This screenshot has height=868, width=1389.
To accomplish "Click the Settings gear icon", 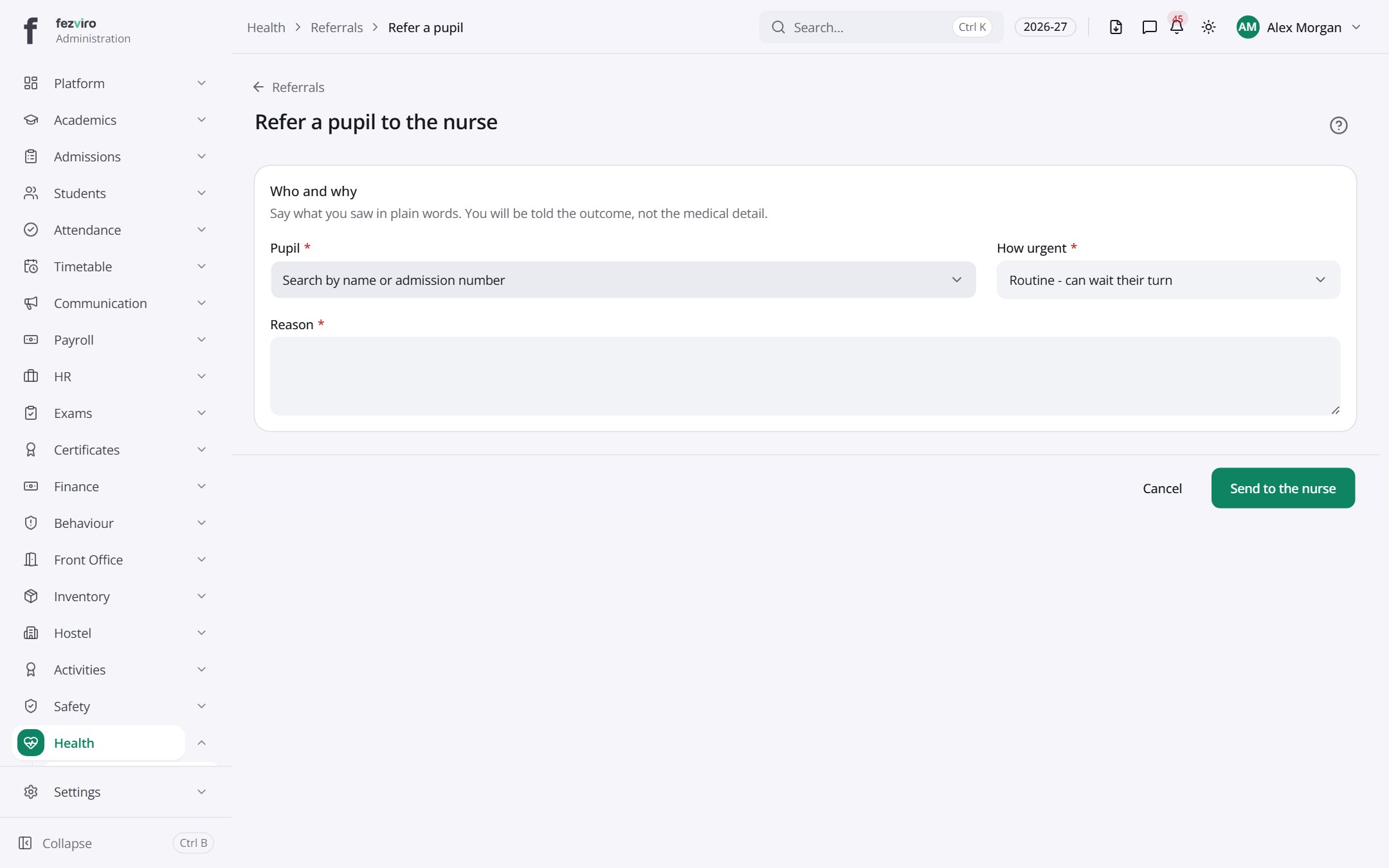I will click(31, 791).
